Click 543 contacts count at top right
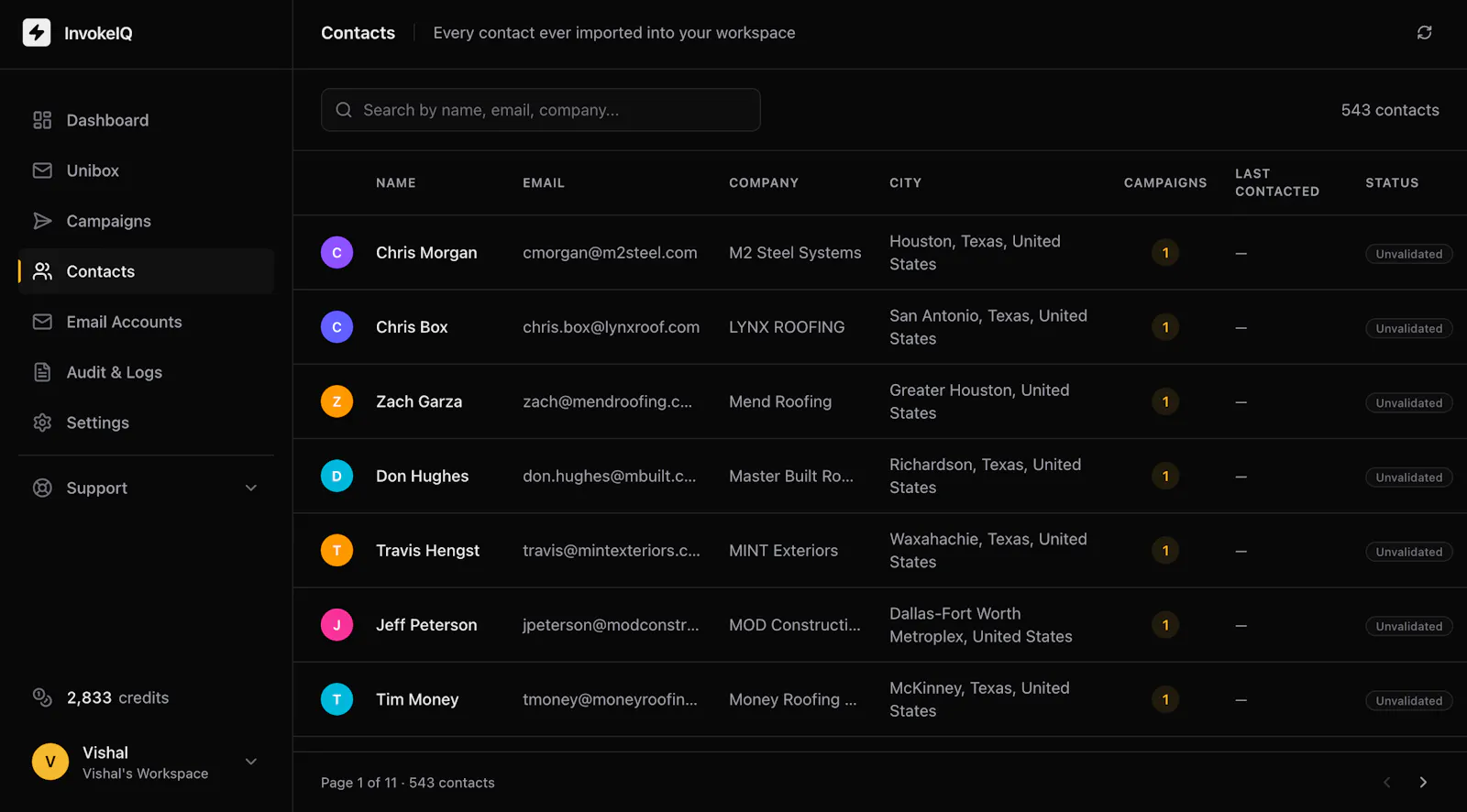 (x=1390, y=110)
